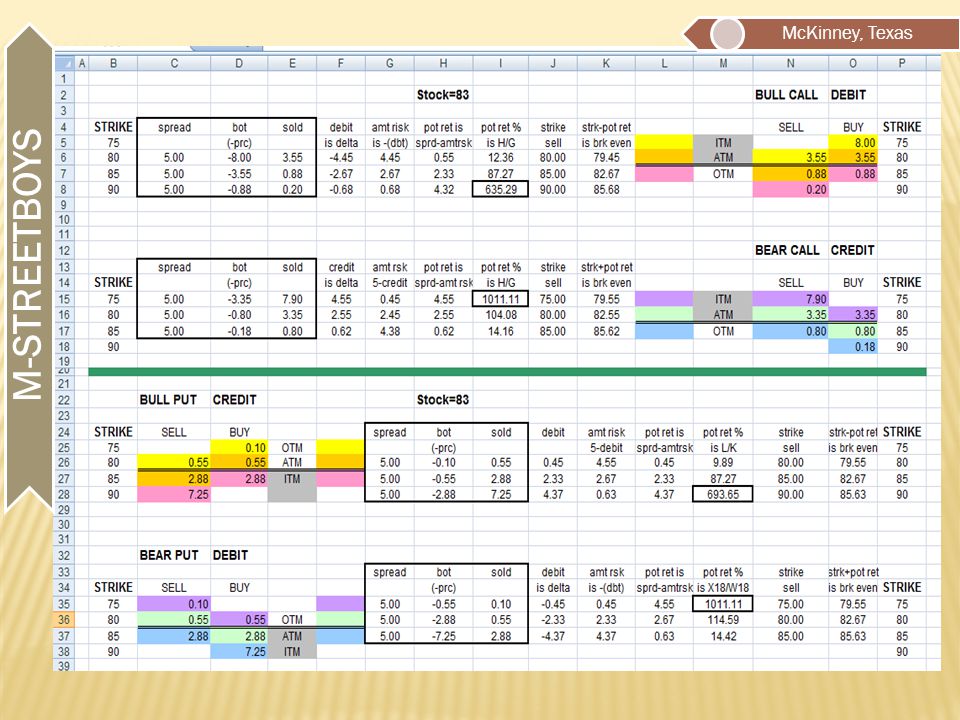Select column N header

coord(790,63)
